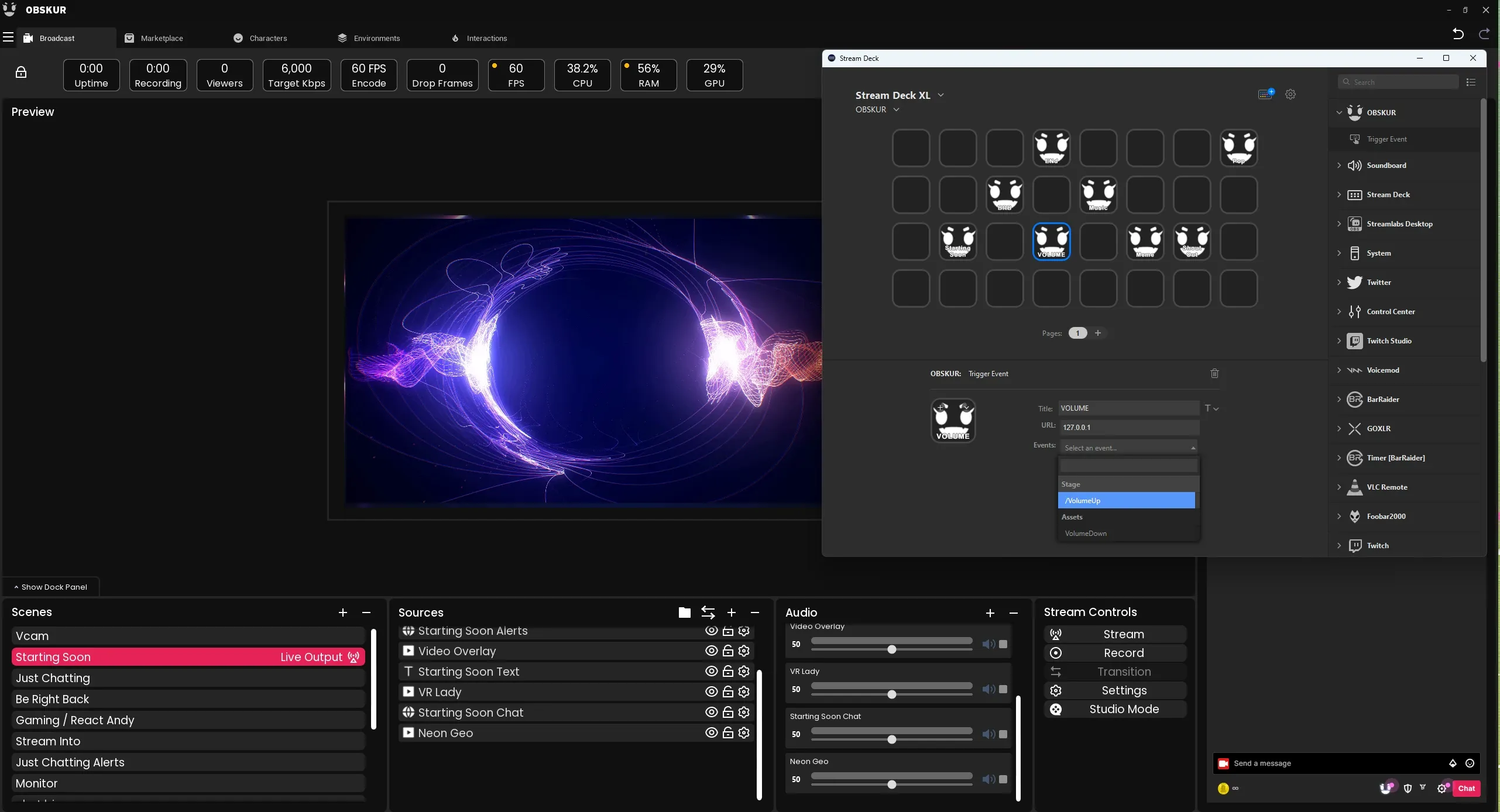Viewport: 1500px width, 812px height.
Task: Click the Shout Out Stream Deck key
Action: (x=1192, y=242)
